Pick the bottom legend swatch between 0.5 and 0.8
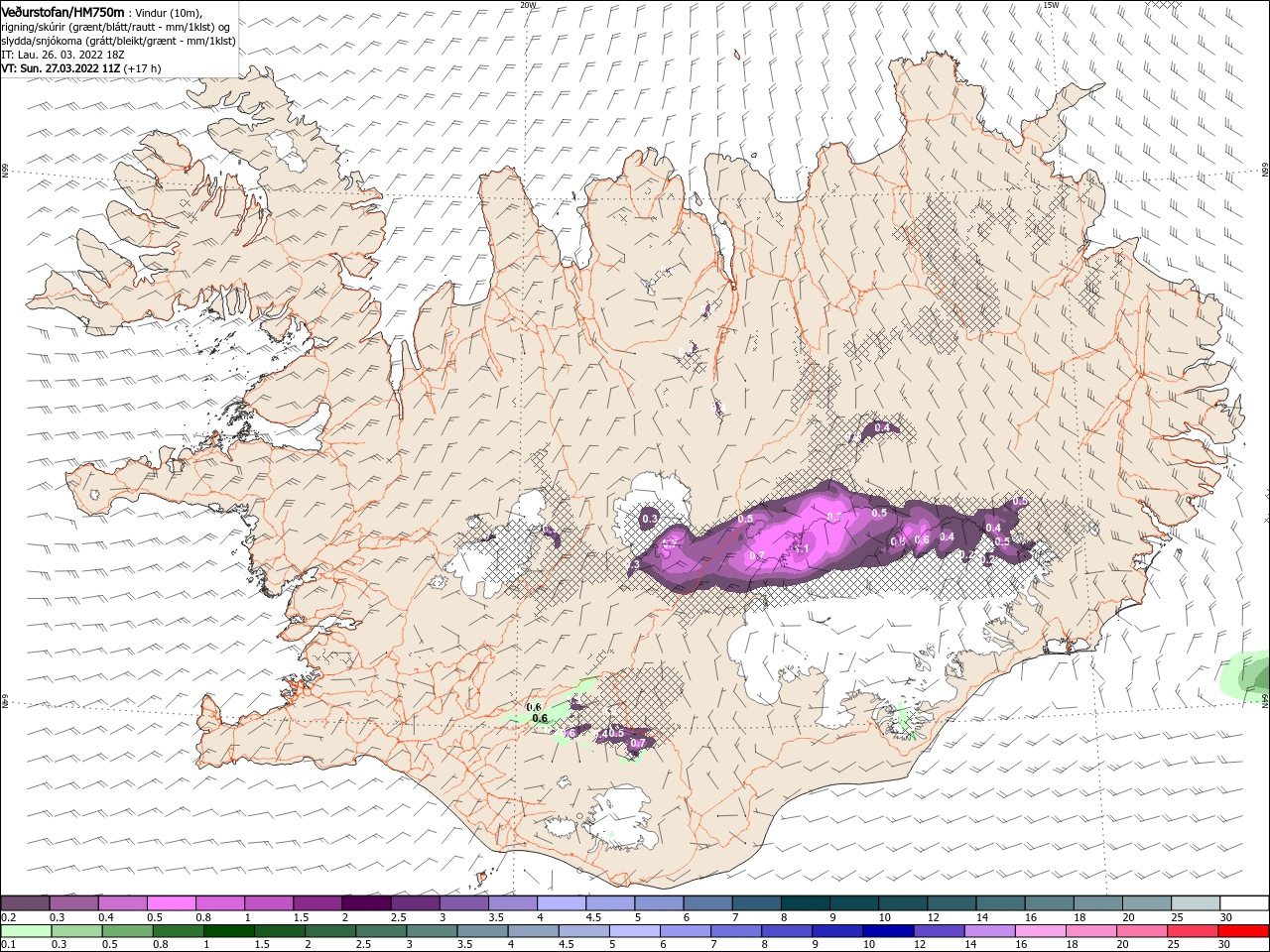 pos(128,931)
